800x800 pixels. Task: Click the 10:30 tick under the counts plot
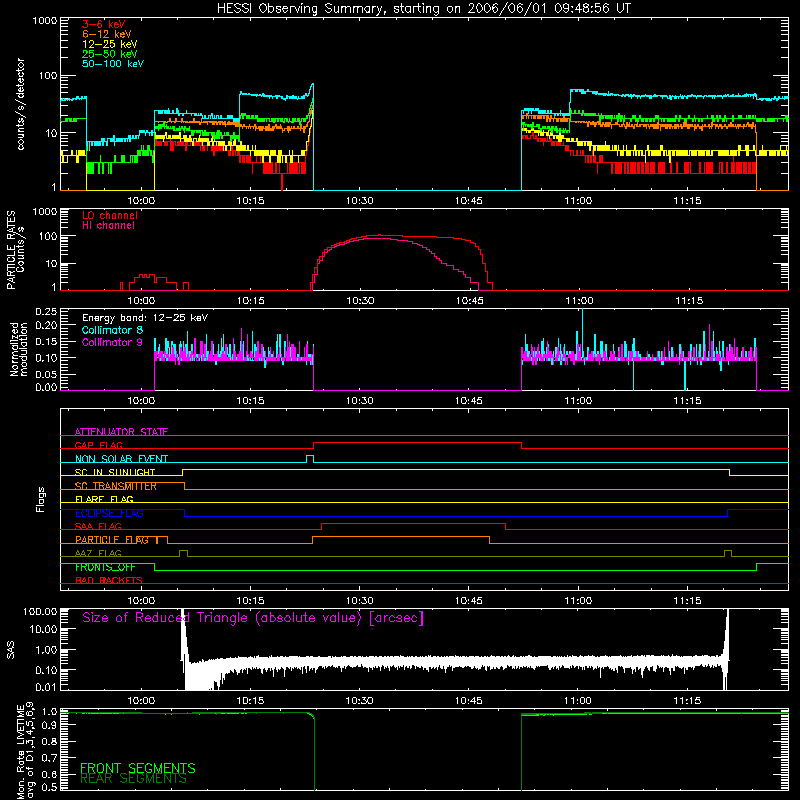point(359,201)
